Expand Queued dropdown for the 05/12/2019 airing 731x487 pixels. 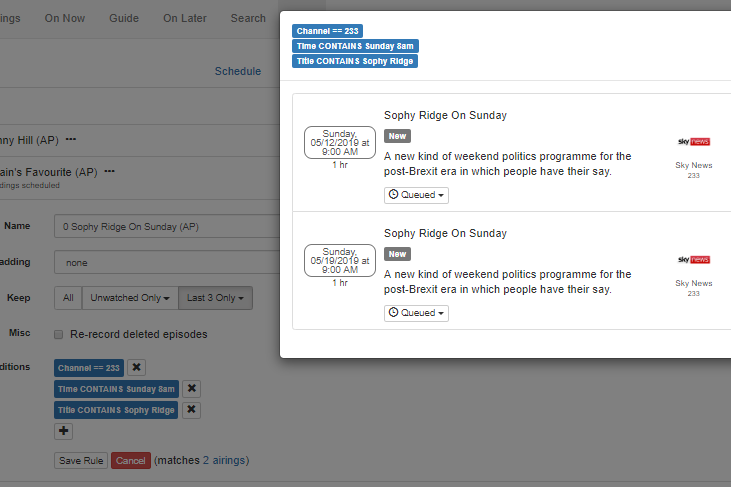[x=416, y=195]
